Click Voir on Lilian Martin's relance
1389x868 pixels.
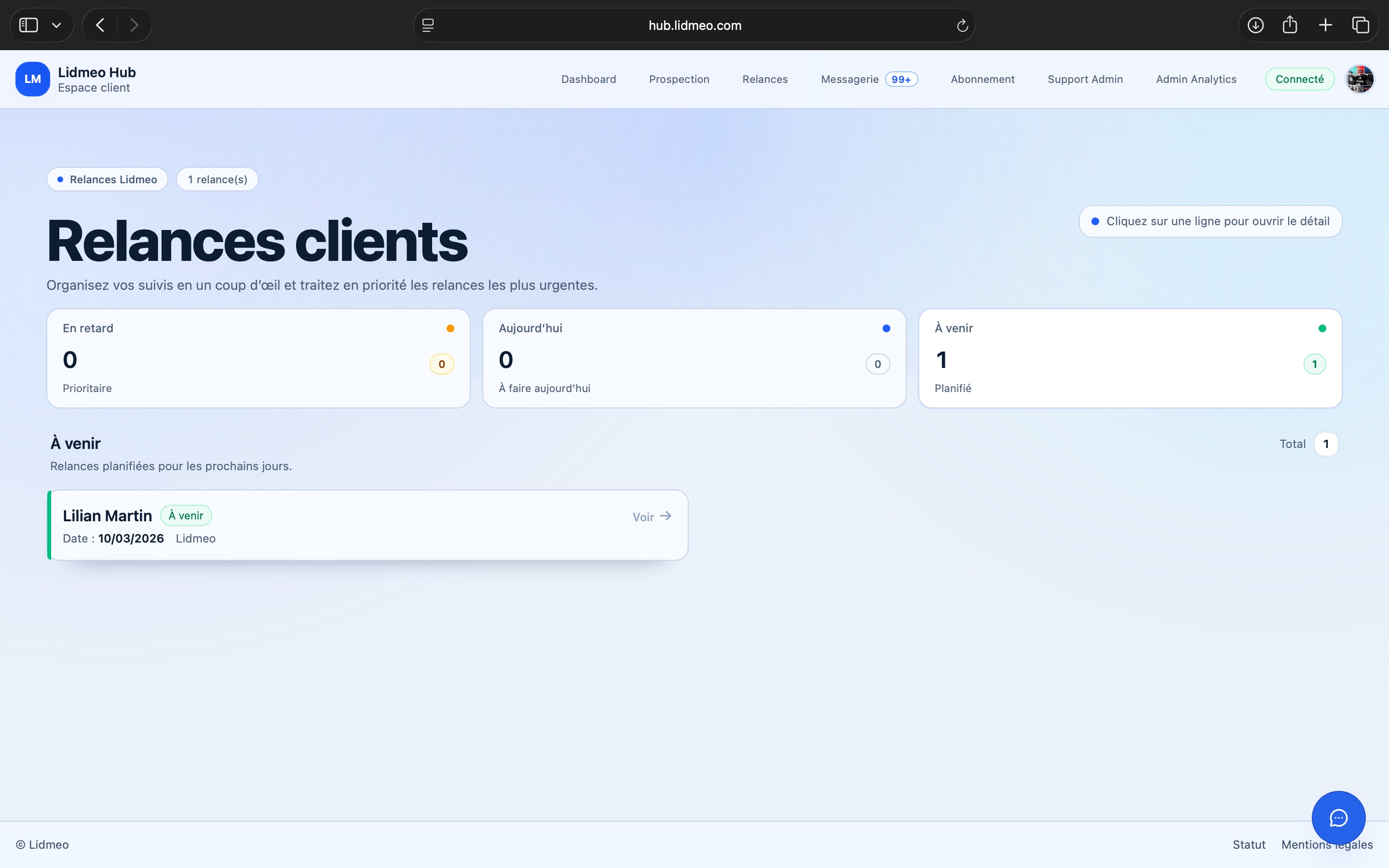[650, 516]
